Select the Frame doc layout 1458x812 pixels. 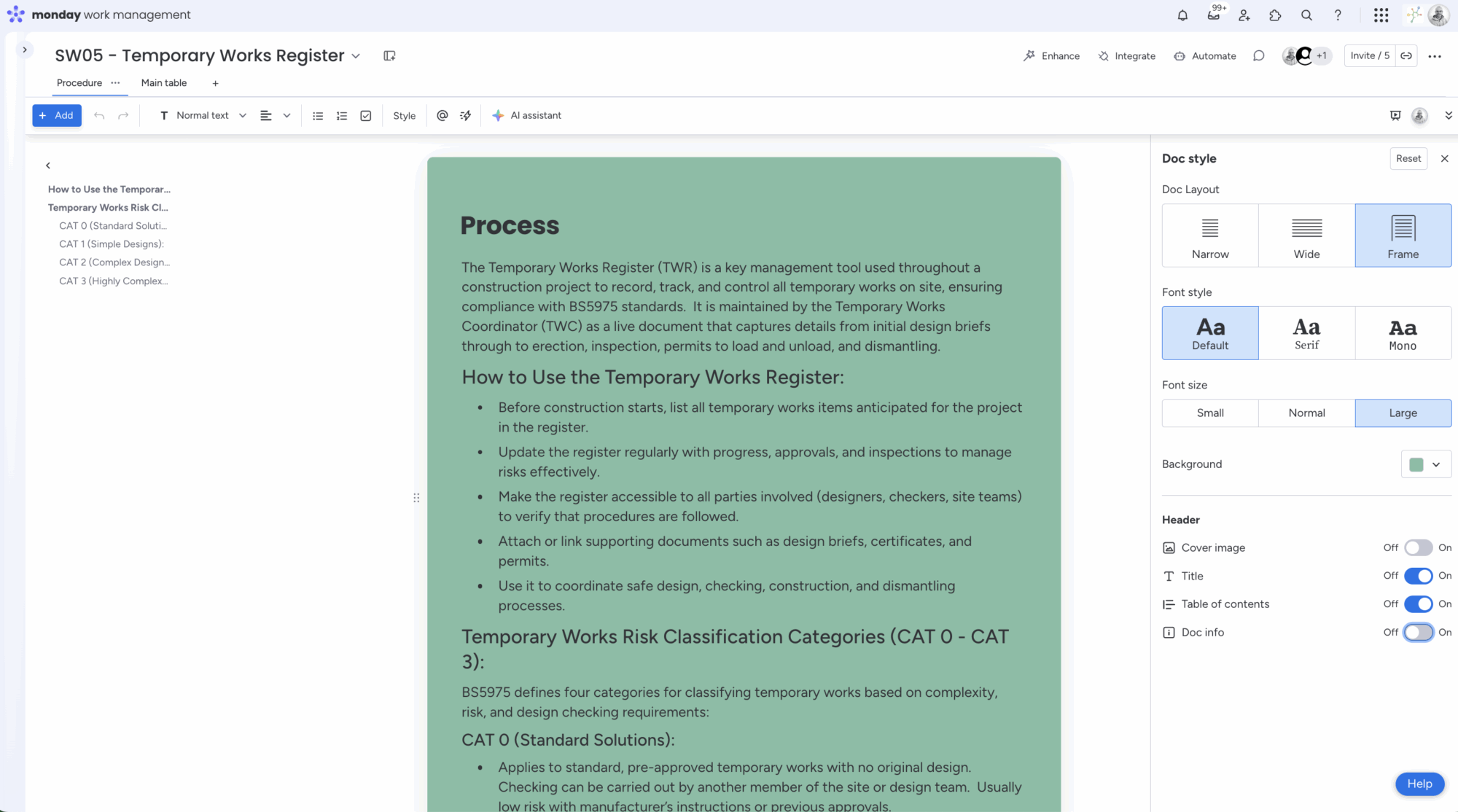(x=1403, y=235)
